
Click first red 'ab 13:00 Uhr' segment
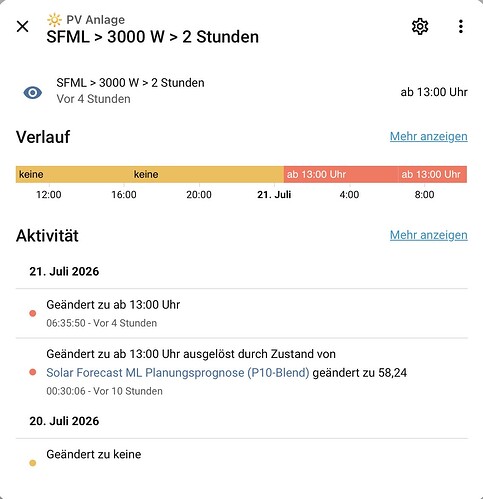(341, 174)
